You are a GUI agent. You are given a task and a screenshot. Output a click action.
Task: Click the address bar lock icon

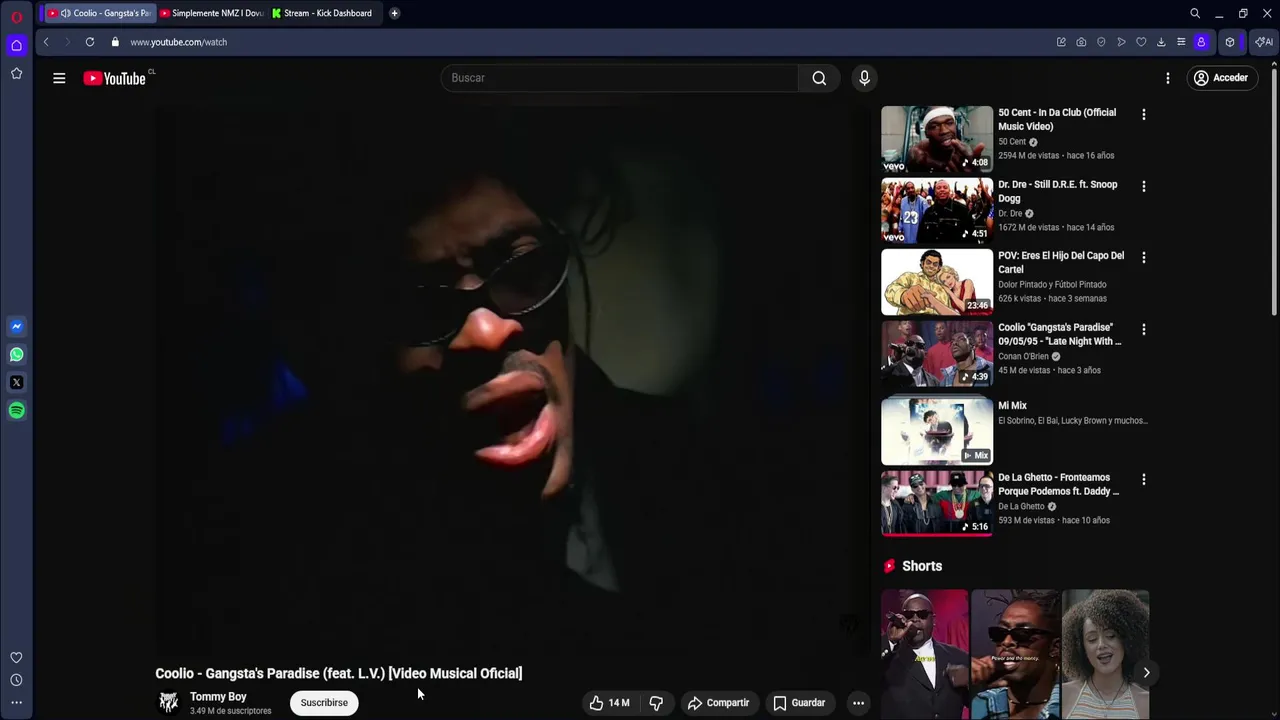tap(115, 42)
